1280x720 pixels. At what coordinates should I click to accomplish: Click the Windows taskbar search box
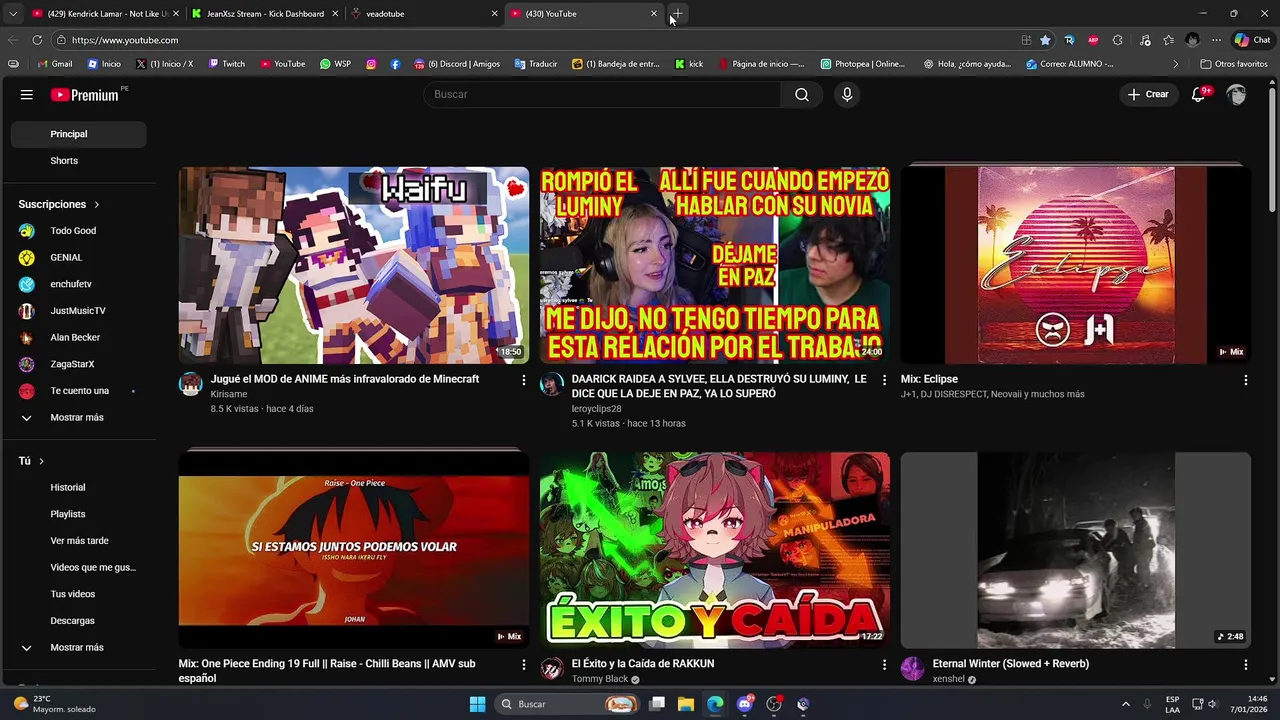pos(567,704)
